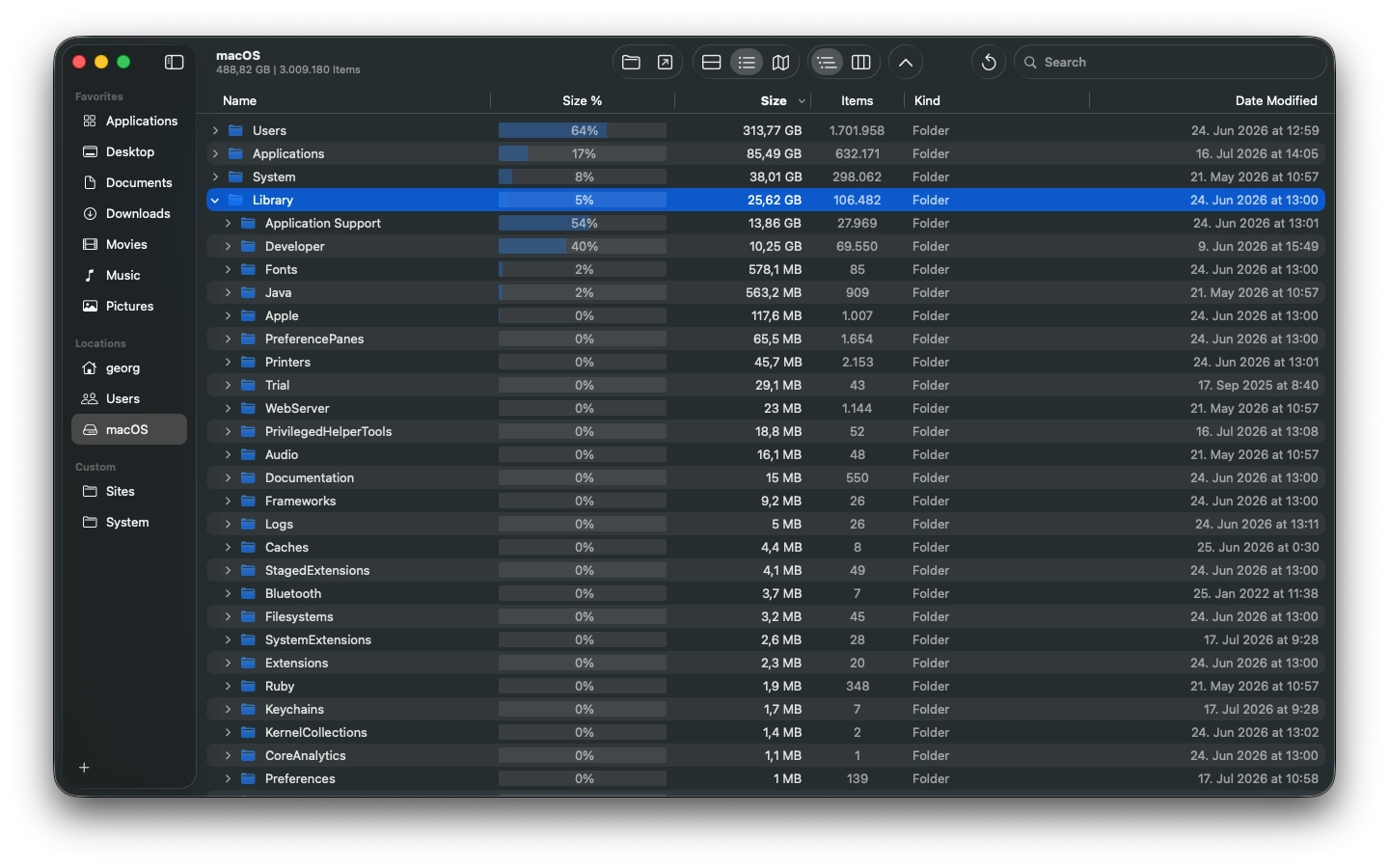1389x868 pixels.
Task: Sort by the Date Modified column header
Action: pos(1276,100)
